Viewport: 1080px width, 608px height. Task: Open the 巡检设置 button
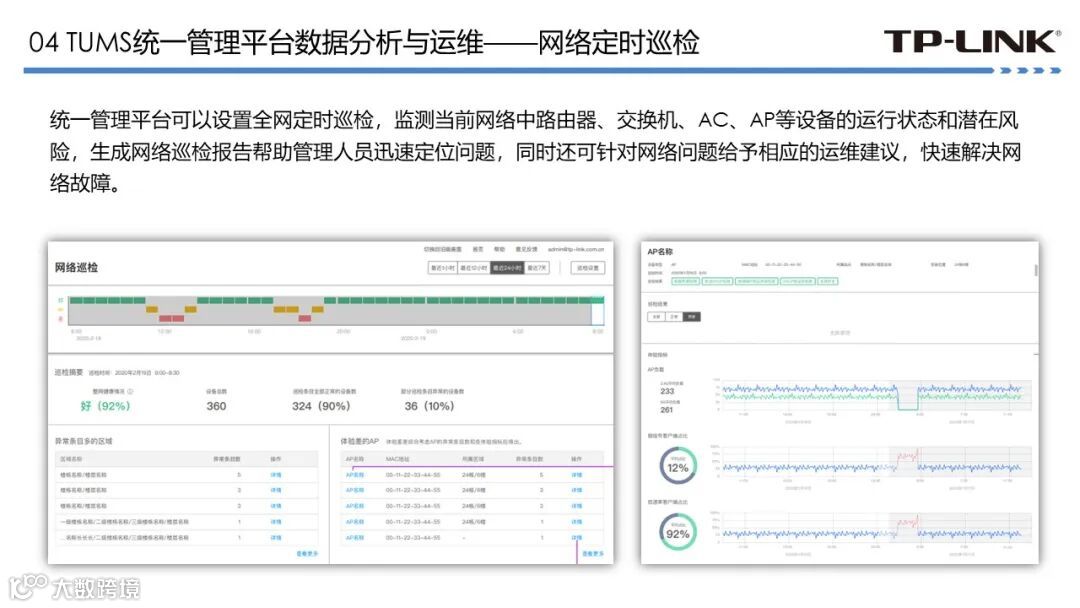[588, 268]
